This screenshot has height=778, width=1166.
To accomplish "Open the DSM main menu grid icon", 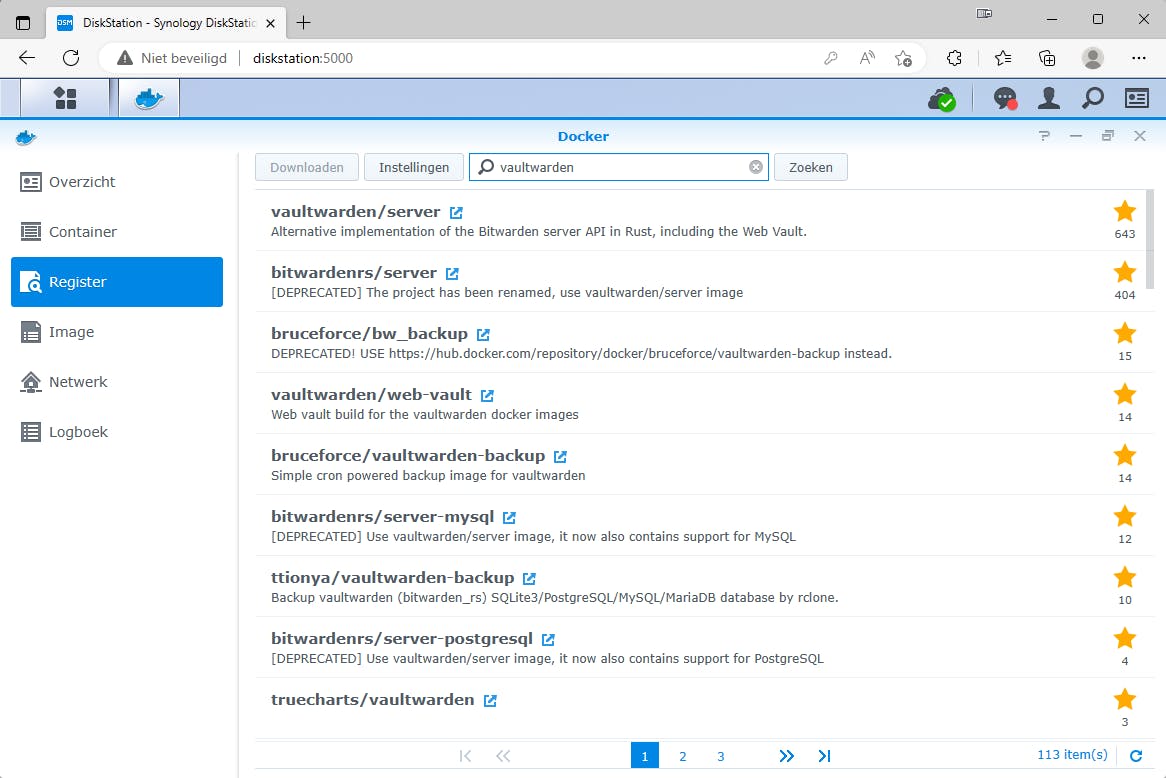I will (x=65, y=98).
